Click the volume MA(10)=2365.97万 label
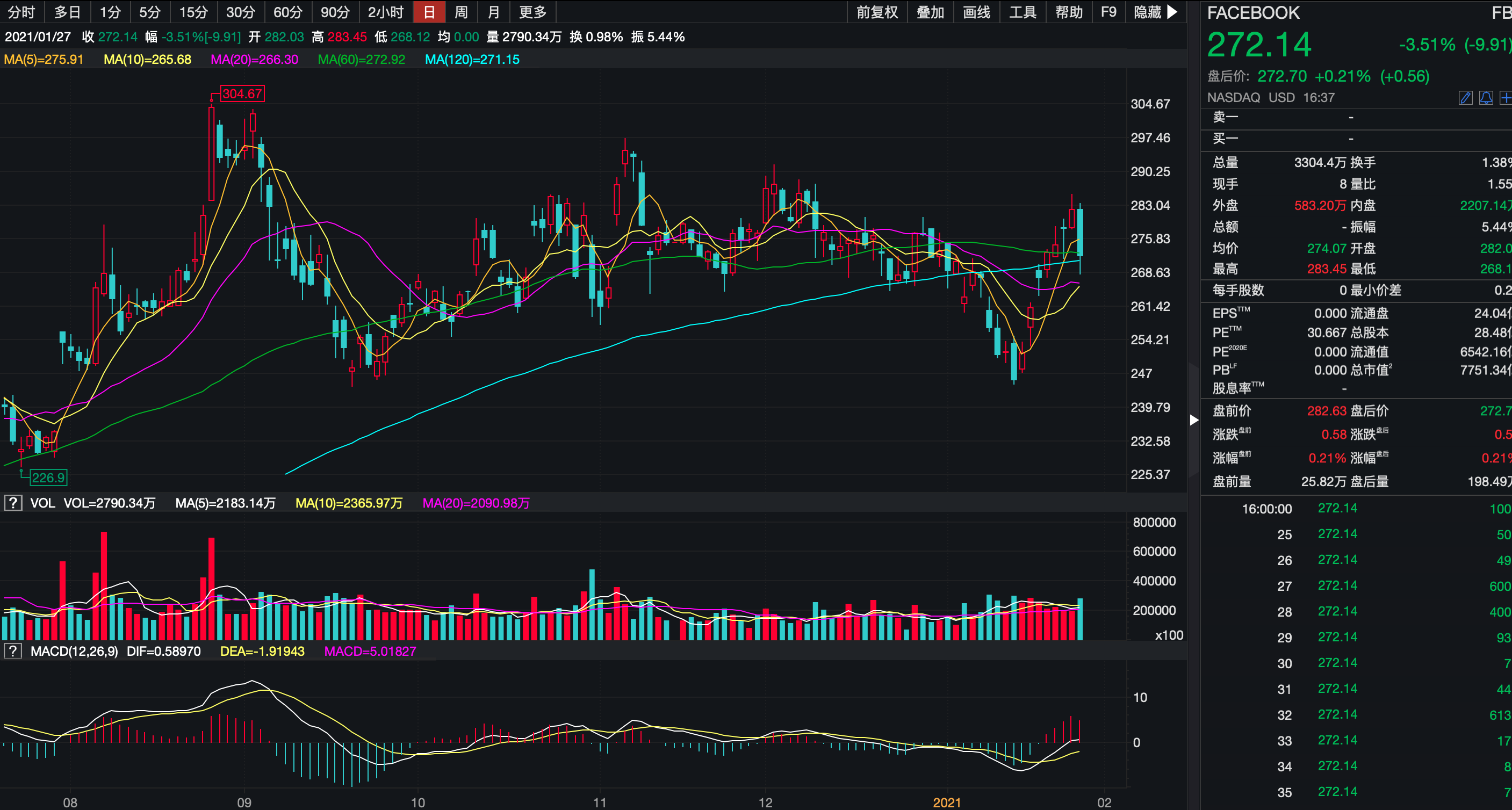Image resolution: width=1512 pixels, height=810 pixels. click(x=349, y=503)
